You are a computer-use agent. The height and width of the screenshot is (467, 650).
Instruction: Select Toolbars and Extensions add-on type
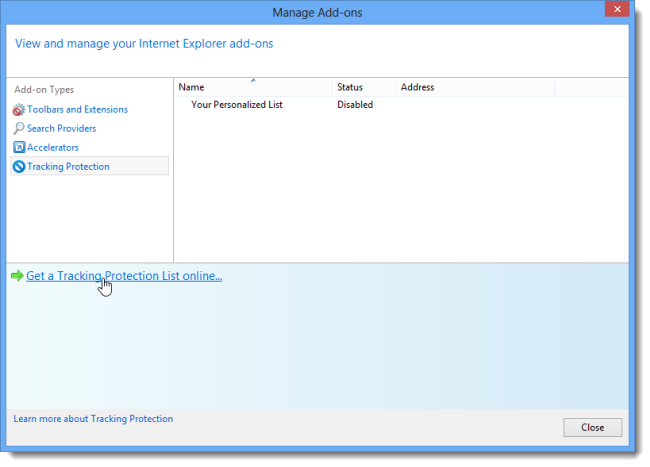pos(78,109)
